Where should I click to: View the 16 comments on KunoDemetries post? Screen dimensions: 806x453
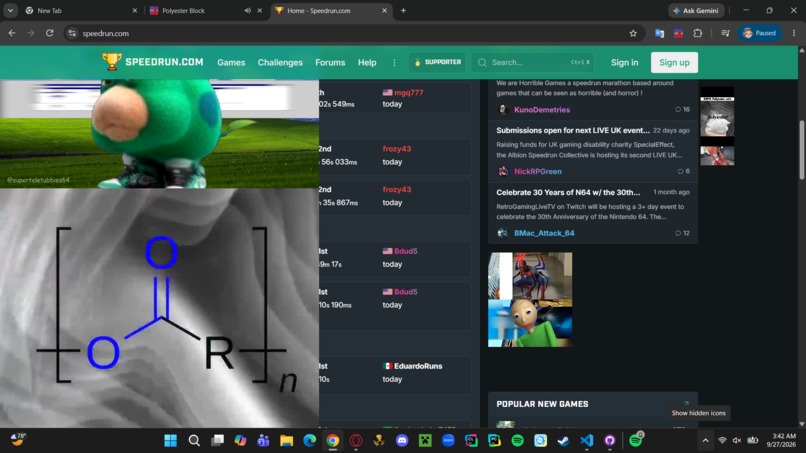683,110
